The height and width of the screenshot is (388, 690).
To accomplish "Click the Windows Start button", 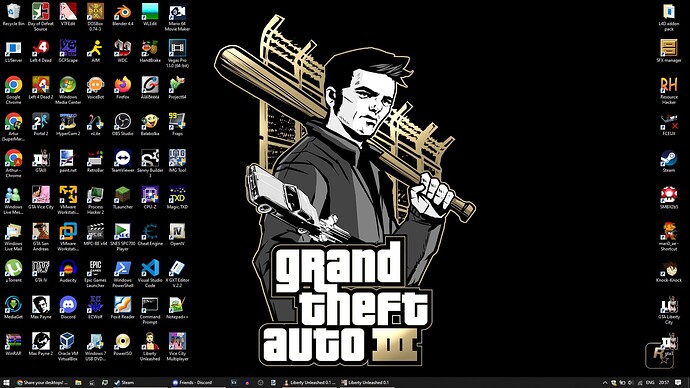I will [x=6, y=383].
